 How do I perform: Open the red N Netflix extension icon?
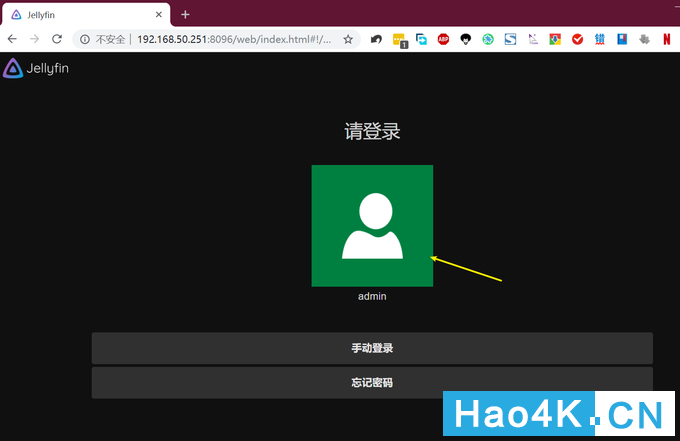coord(667,39)
